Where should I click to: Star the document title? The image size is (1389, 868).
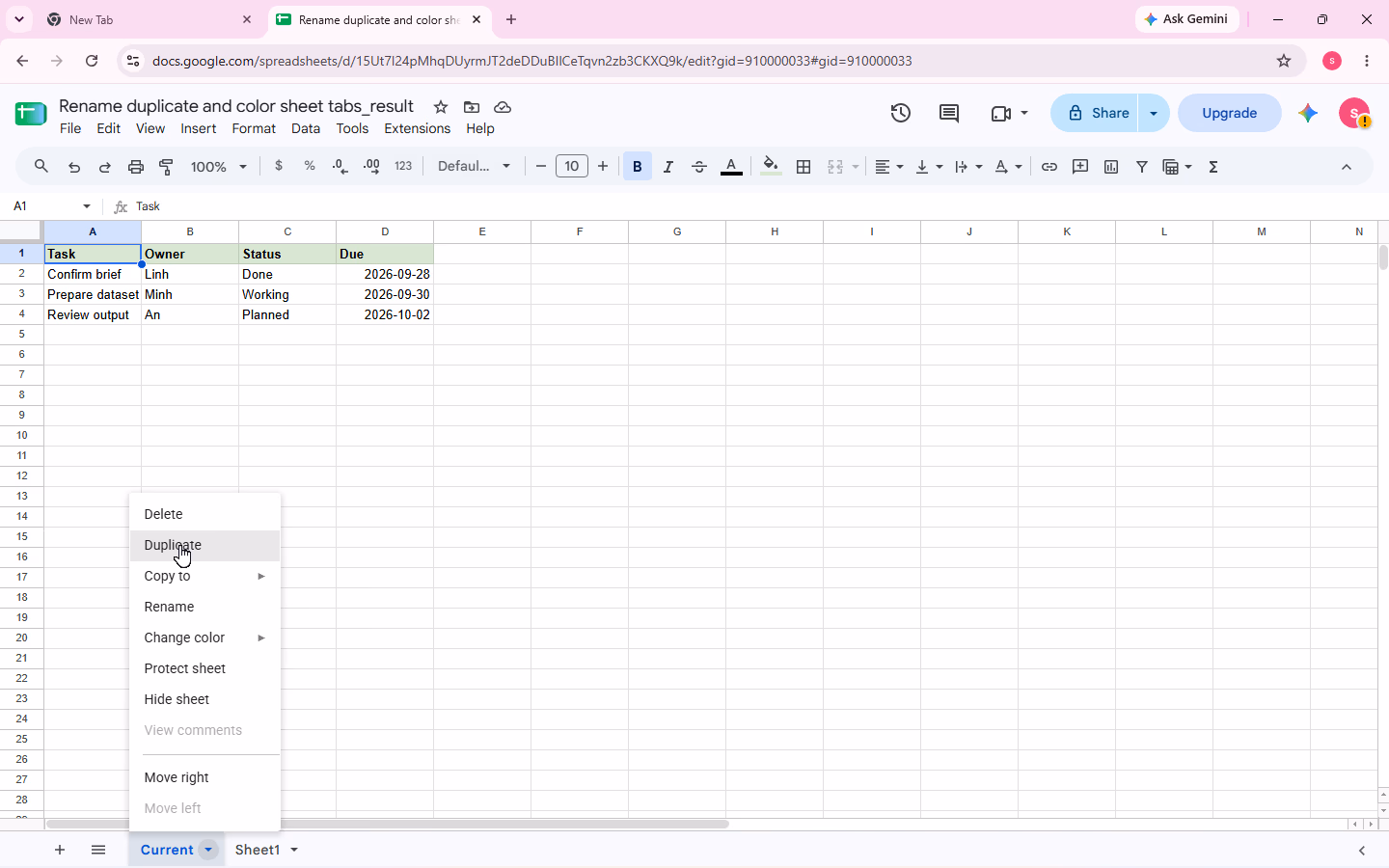[x=441, y=107]
